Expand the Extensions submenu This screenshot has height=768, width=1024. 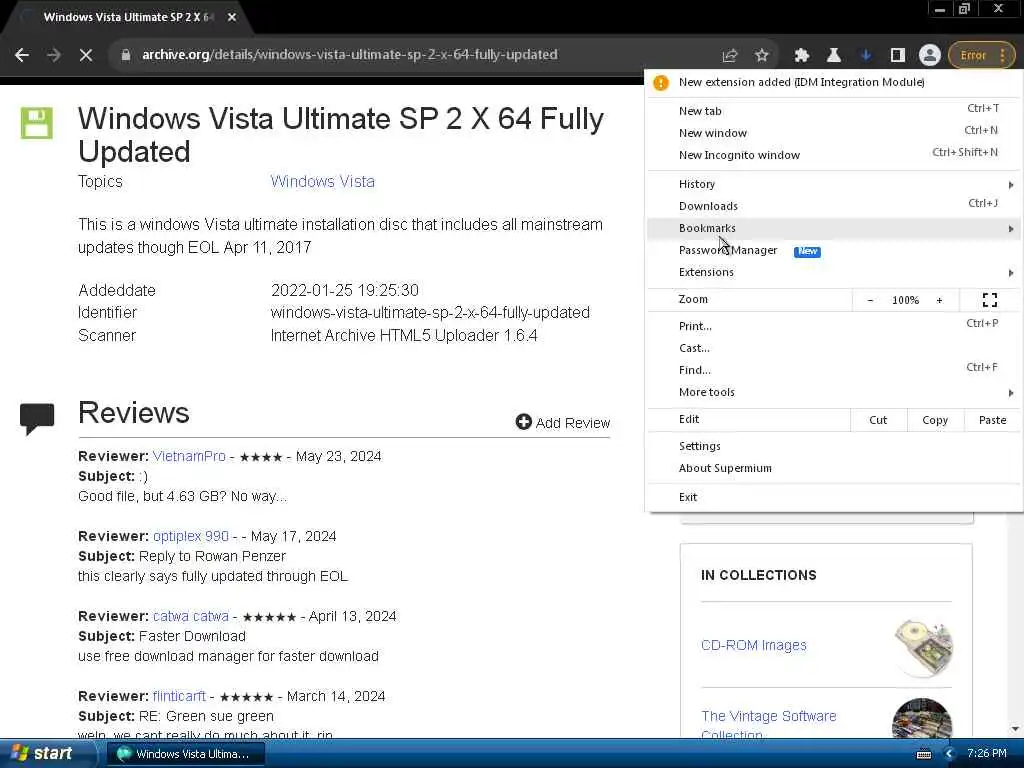point(834,272)
